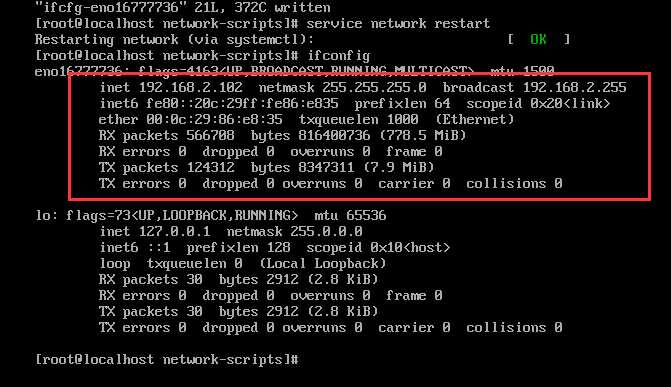Screen dimensions: 671x387
Task: Click the lo interface name
Action: pos(43,215)
